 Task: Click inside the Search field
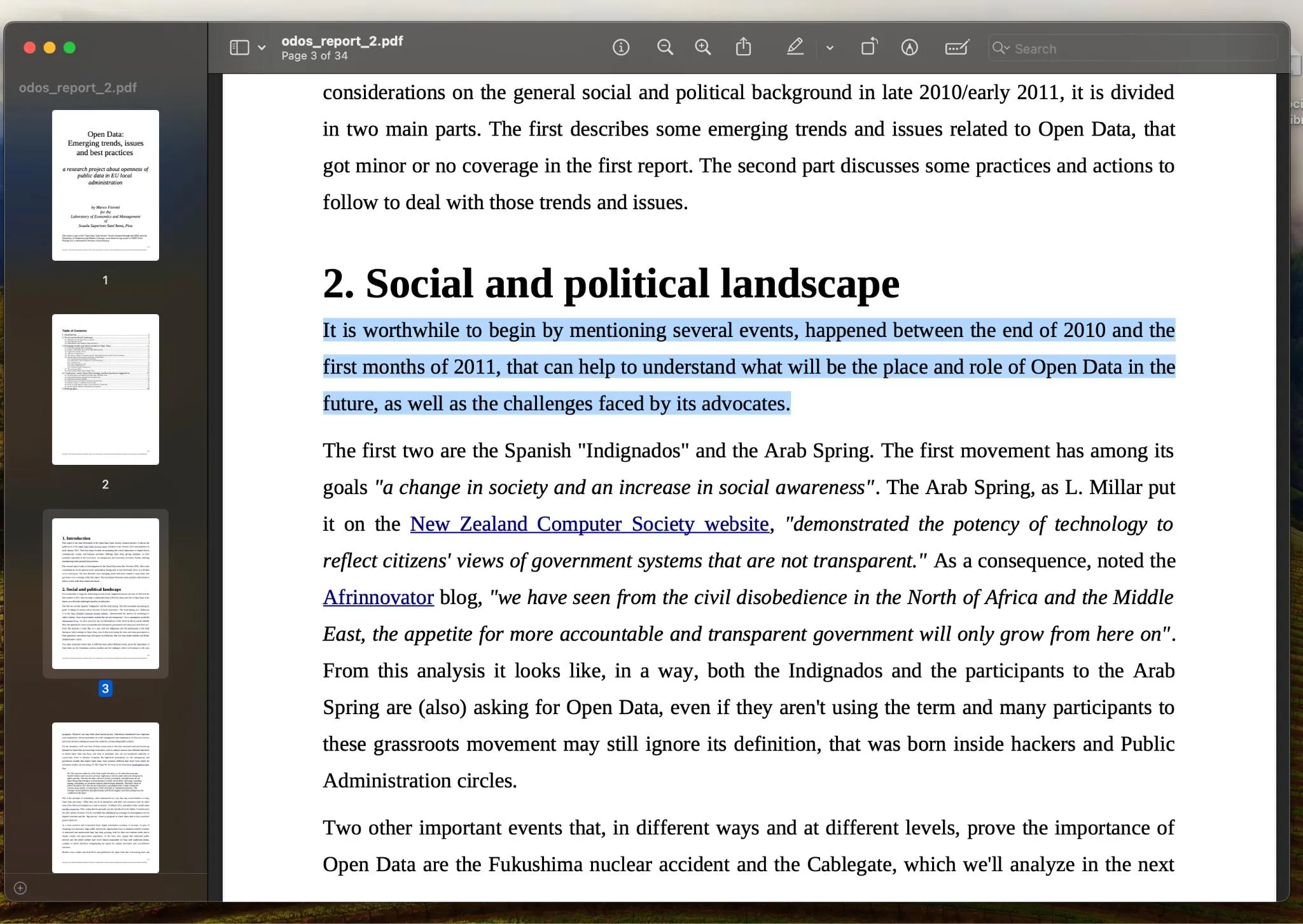point(1139,48)
